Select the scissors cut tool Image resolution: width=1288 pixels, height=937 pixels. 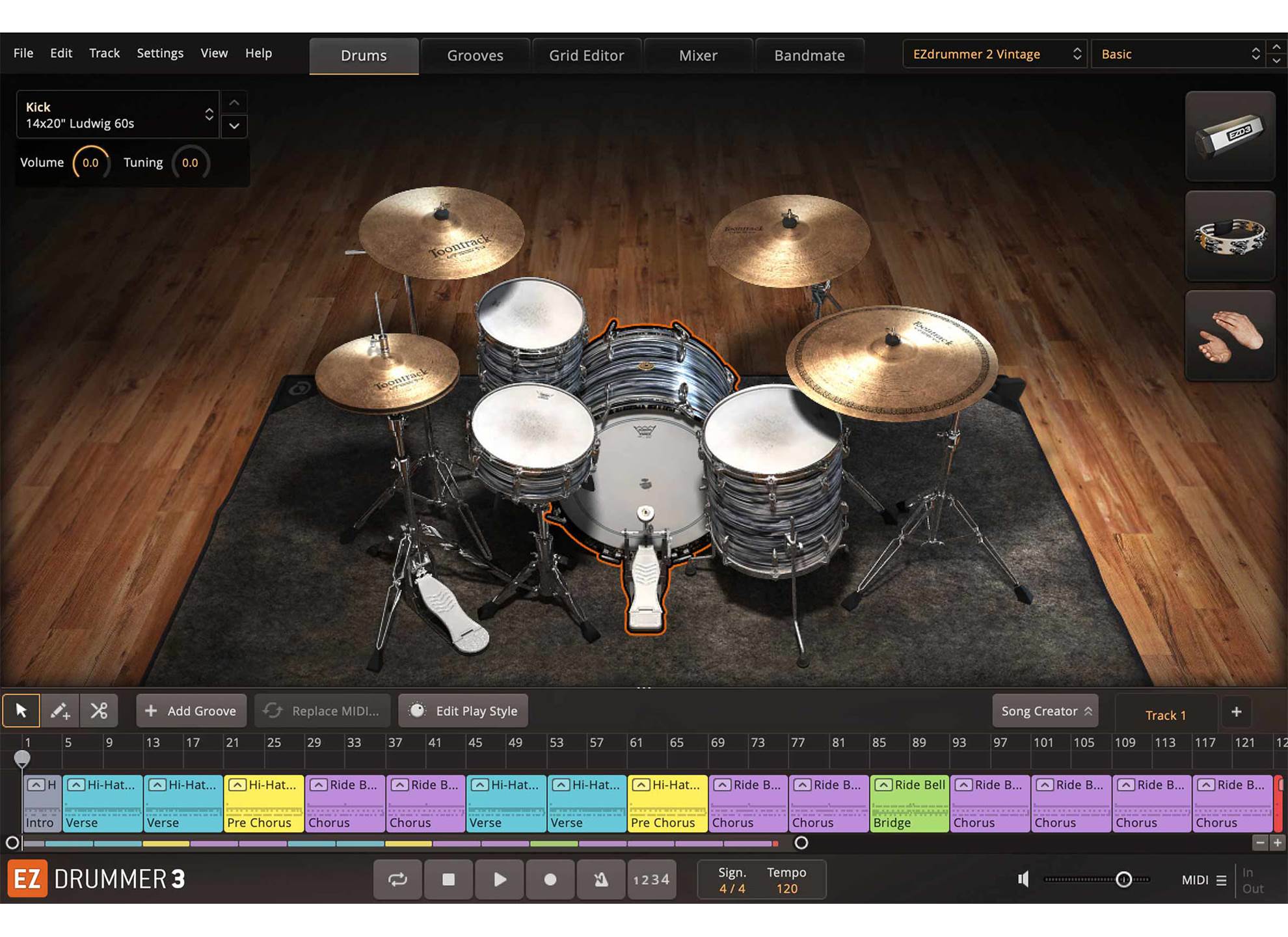(99, 711)
